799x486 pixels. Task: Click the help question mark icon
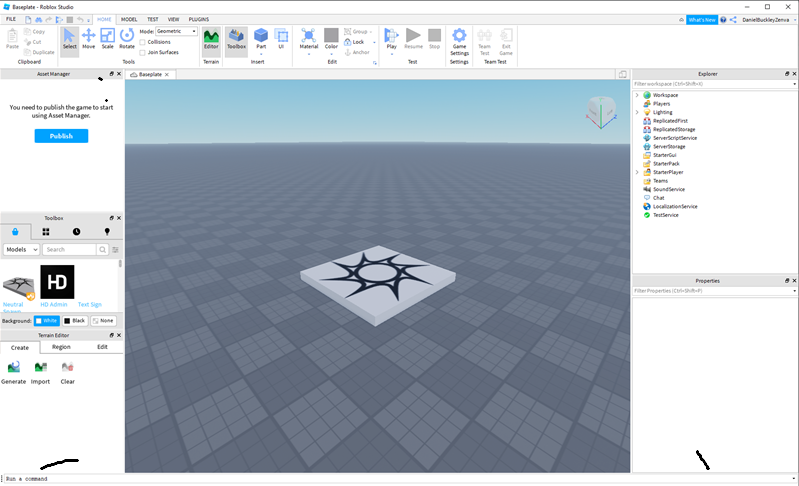click(723, 20)
